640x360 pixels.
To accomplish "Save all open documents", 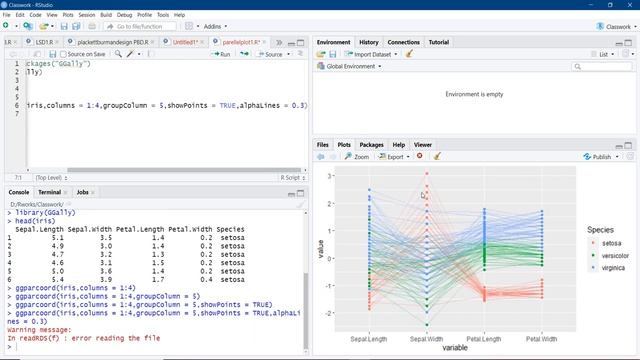I will [x=76, y=26].
